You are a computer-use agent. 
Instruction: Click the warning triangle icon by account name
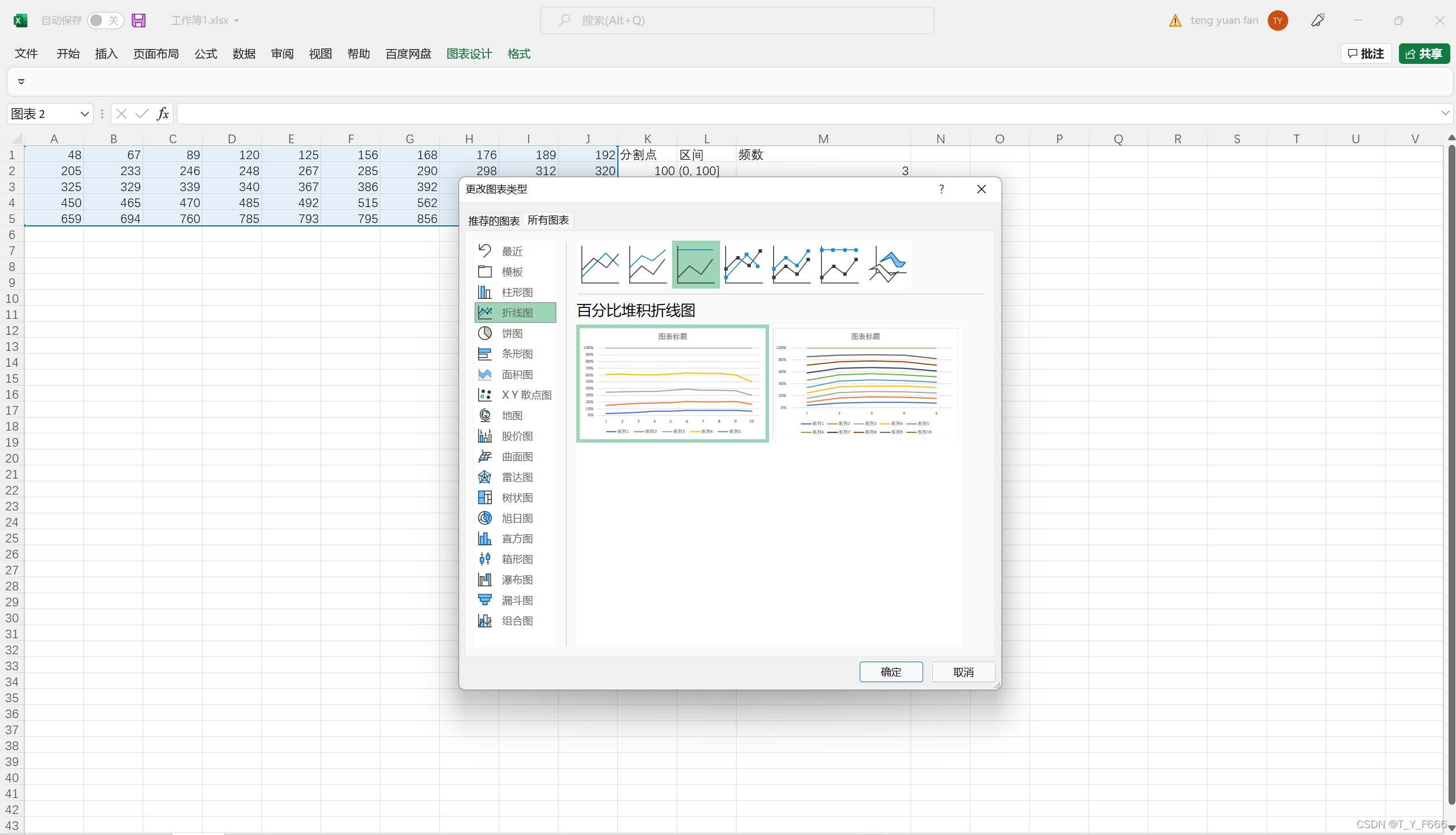pos(1175,21)
